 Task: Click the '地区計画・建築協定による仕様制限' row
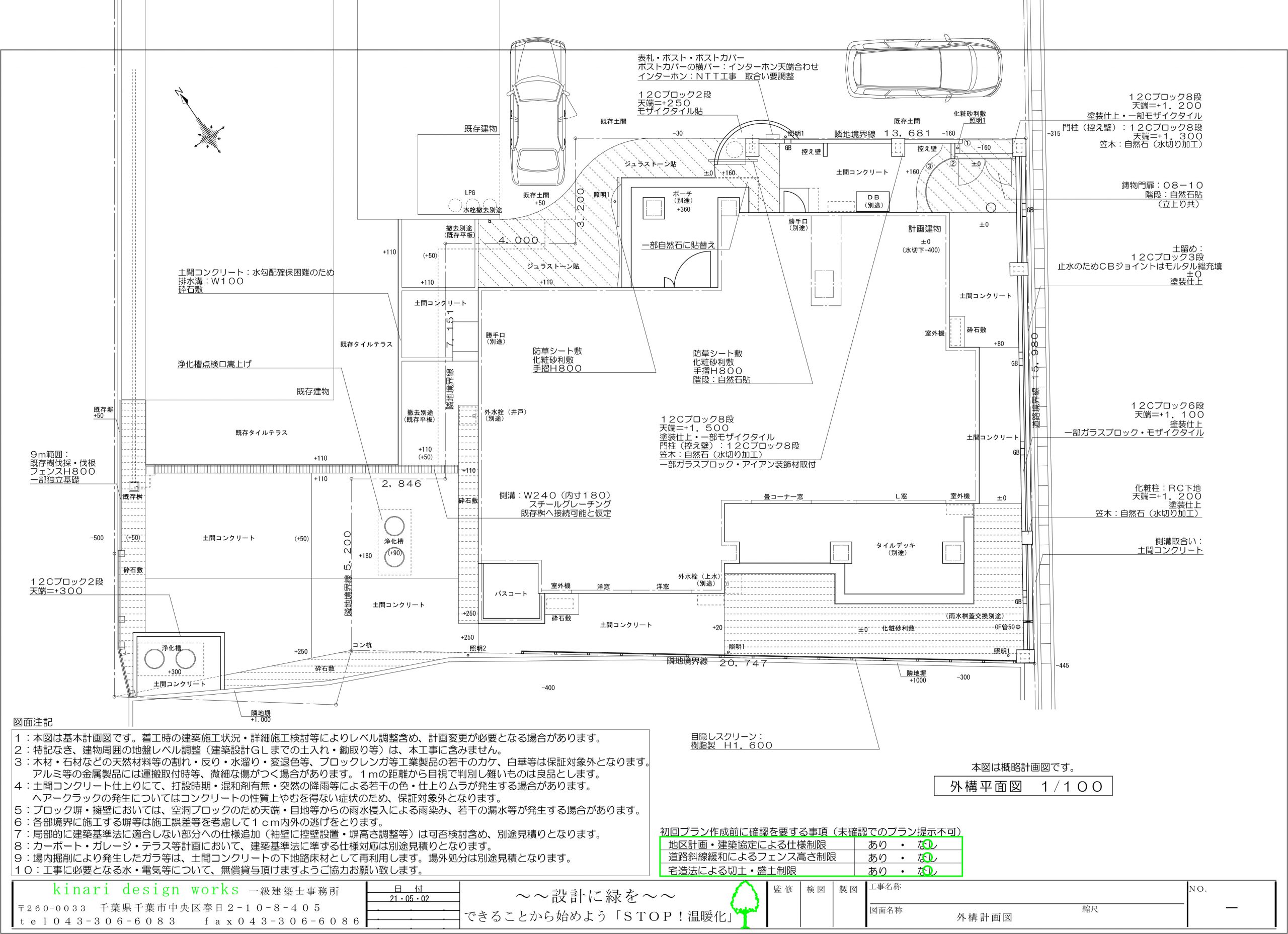pyautogui.click(x=811, y=845)
